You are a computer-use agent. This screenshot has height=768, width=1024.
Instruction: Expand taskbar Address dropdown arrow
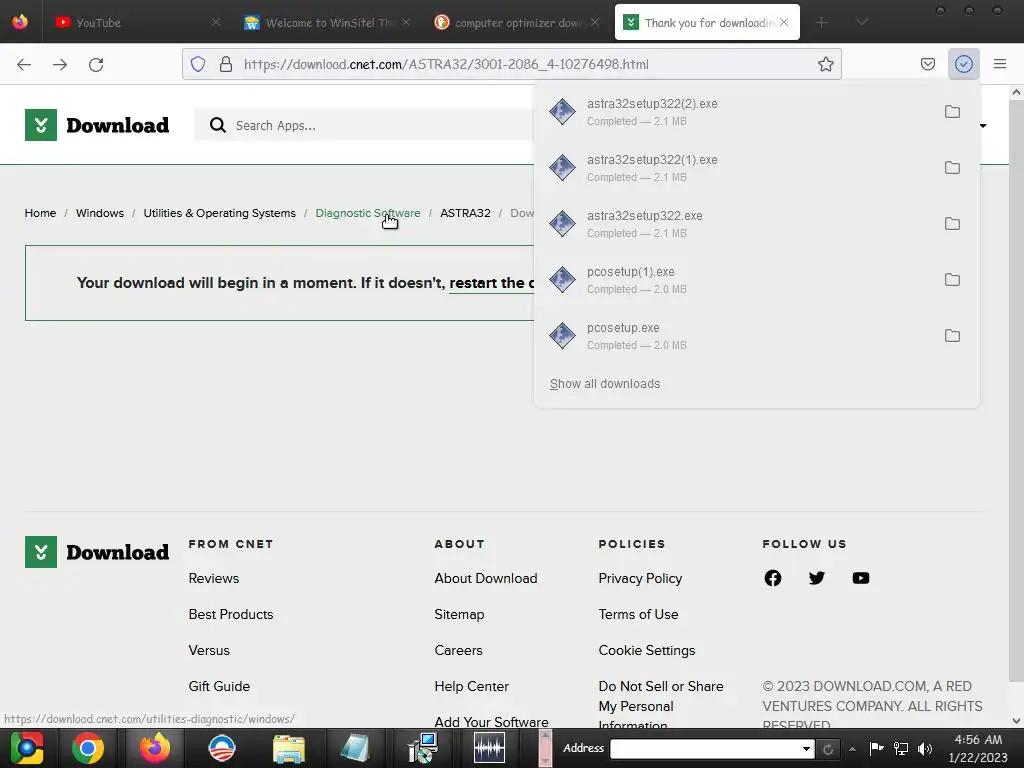point(807,748)
